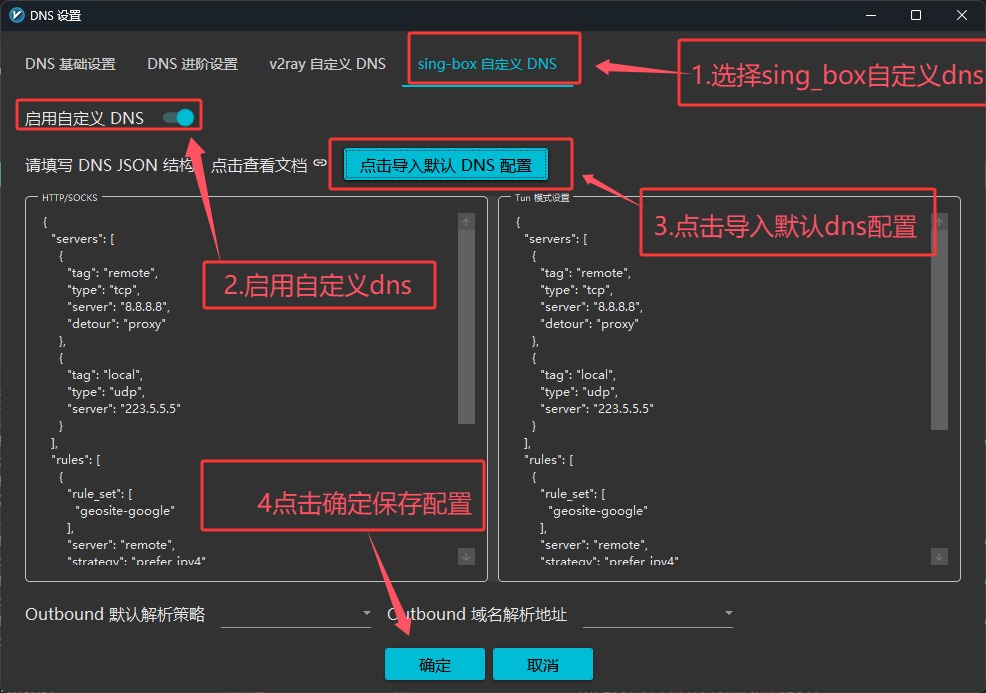This screenshot has height=693, width=986.
Task: Close the DNS 设置 window
Action: (x=962, y=15)
